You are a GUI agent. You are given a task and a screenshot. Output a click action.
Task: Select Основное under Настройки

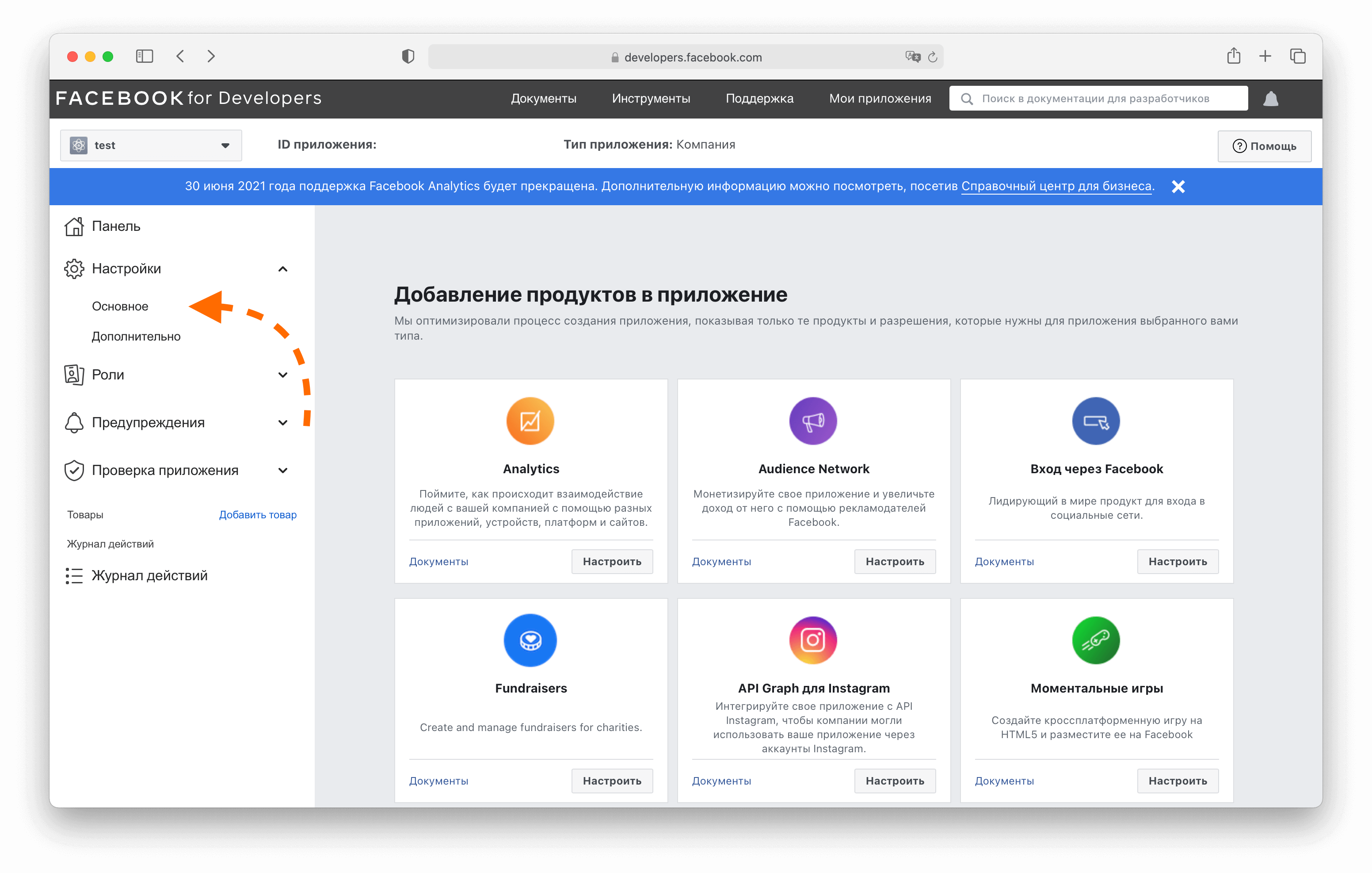pos(120,307)
